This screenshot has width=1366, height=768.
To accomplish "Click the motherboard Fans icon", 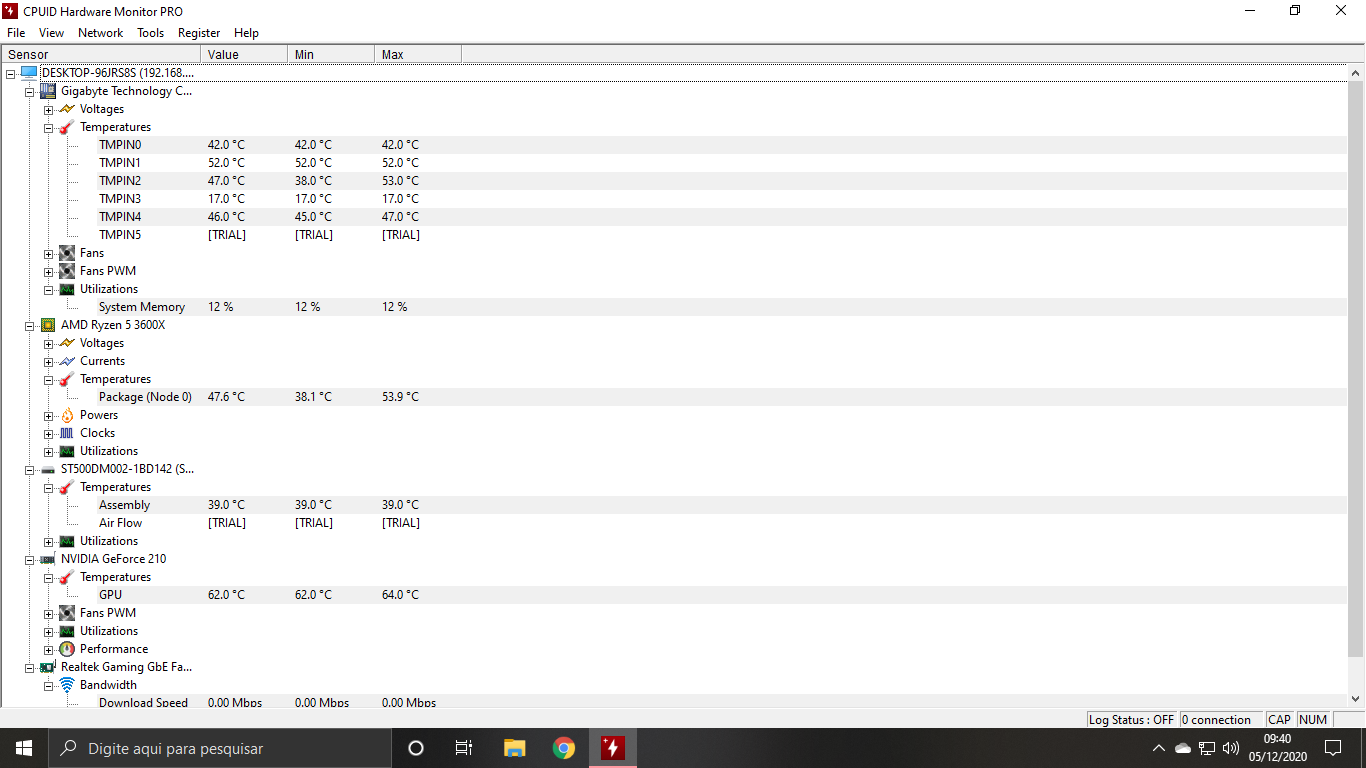I will [67, 253].
